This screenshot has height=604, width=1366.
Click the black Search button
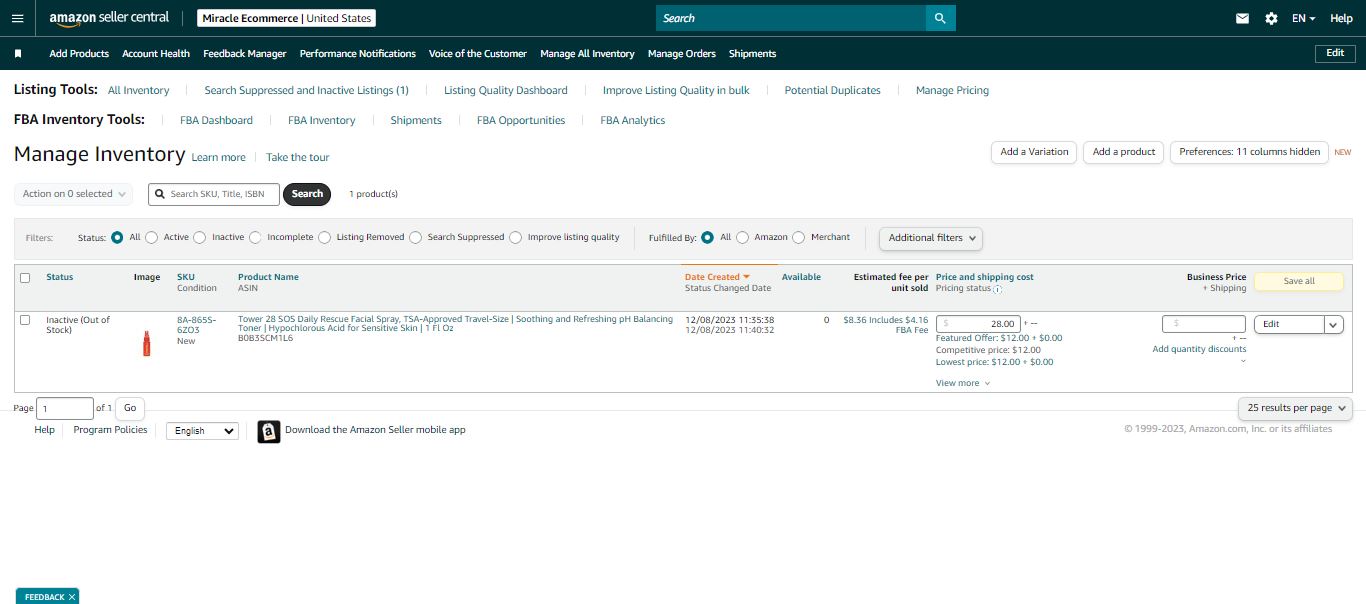click(307, 194)
